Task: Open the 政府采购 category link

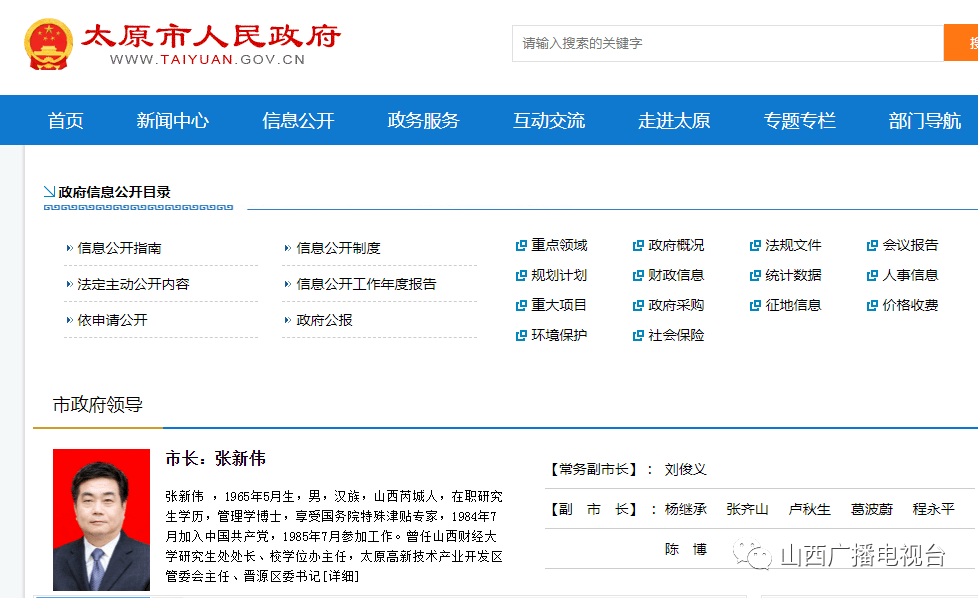Action: pyautogui.click(x=676, y=305)
